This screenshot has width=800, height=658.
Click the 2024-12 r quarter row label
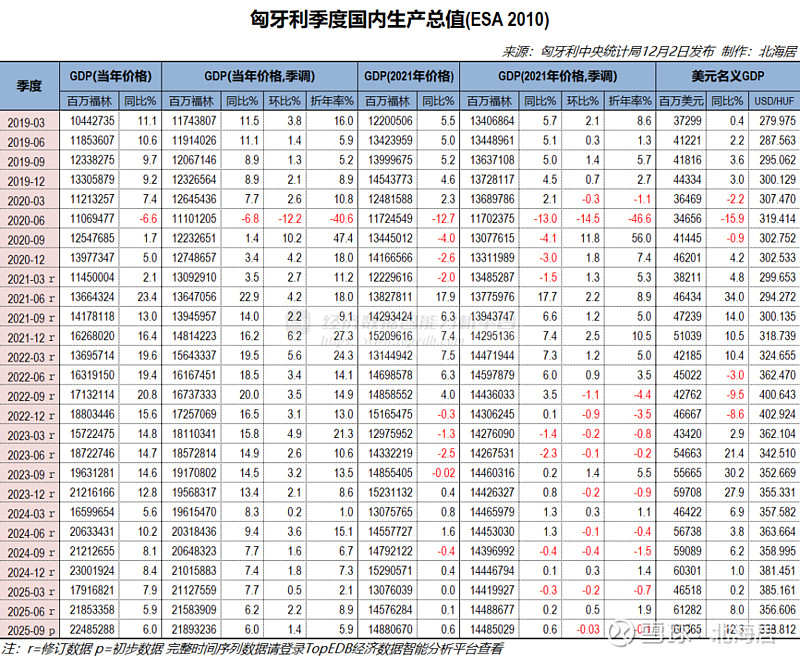coord(31,572)
